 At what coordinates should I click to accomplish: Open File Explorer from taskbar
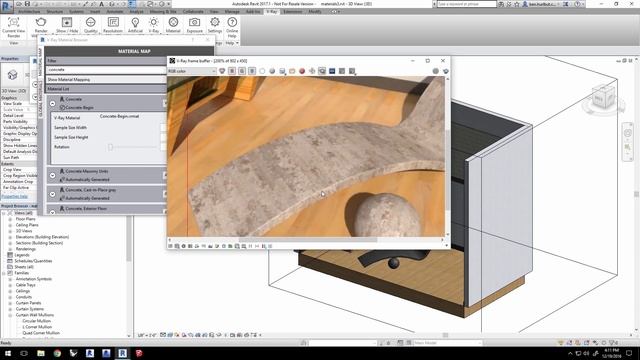point(41,353)
